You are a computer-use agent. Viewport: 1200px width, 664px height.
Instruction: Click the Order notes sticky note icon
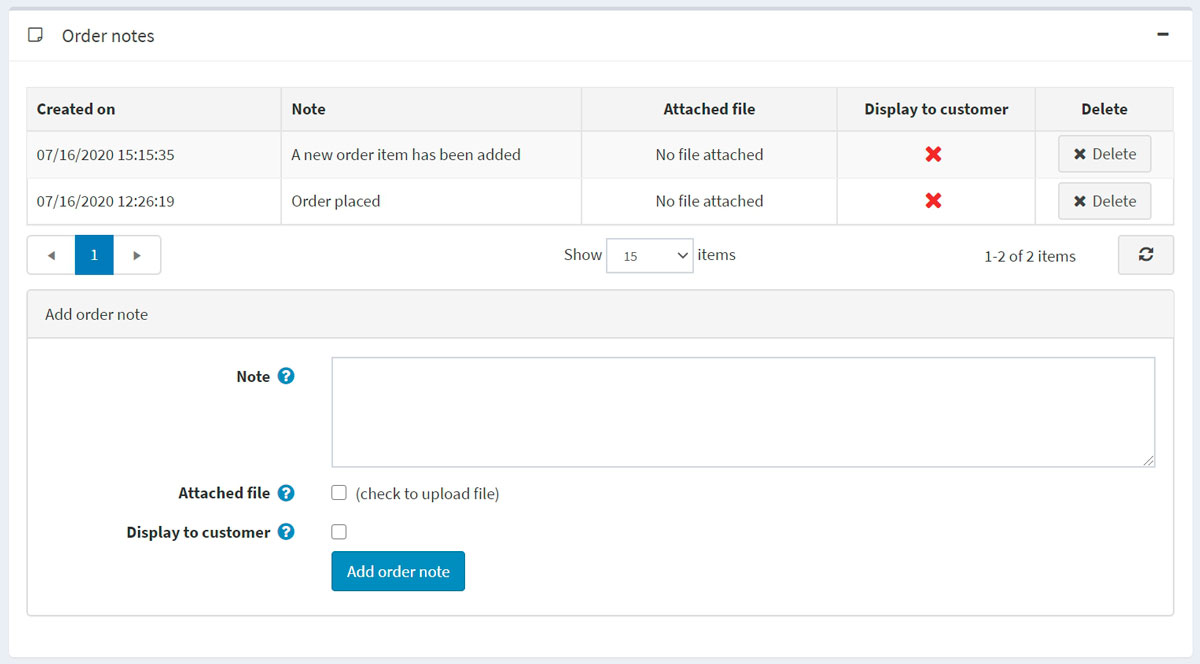point(35,35)
